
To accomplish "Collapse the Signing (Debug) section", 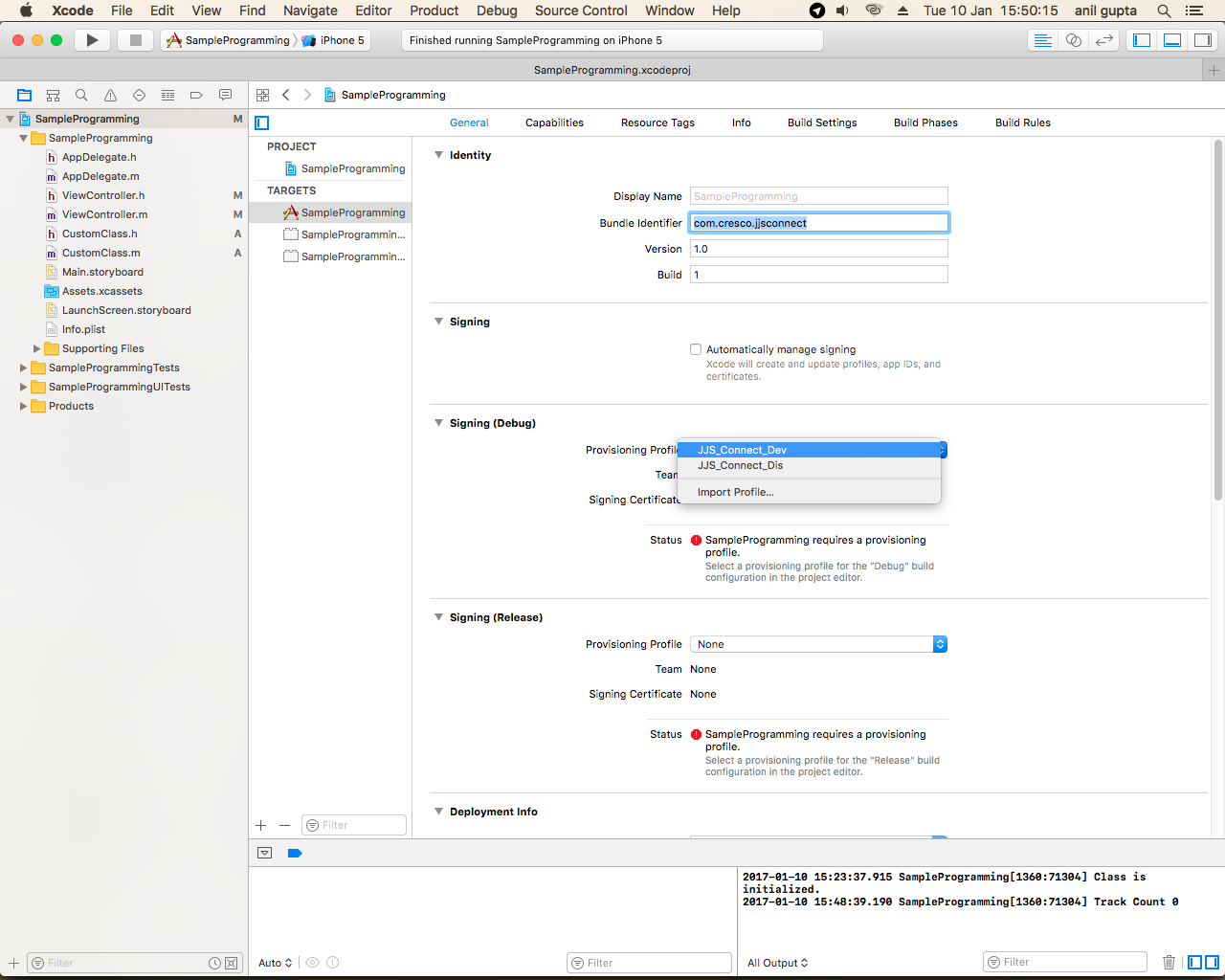I will (x=438, y=423).
